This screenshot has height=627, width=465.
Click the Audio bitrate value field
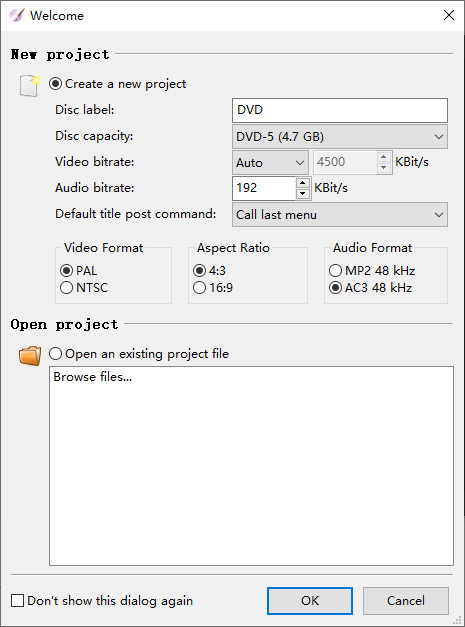264,188
